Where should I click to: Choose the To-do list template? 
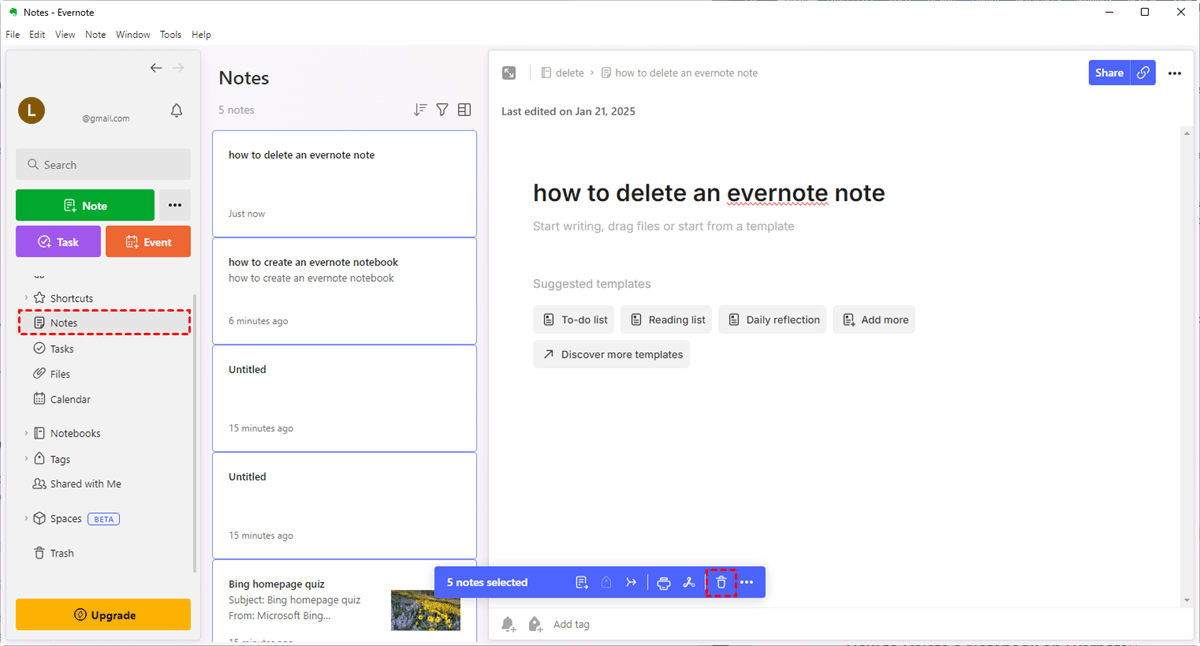(574, 320)
